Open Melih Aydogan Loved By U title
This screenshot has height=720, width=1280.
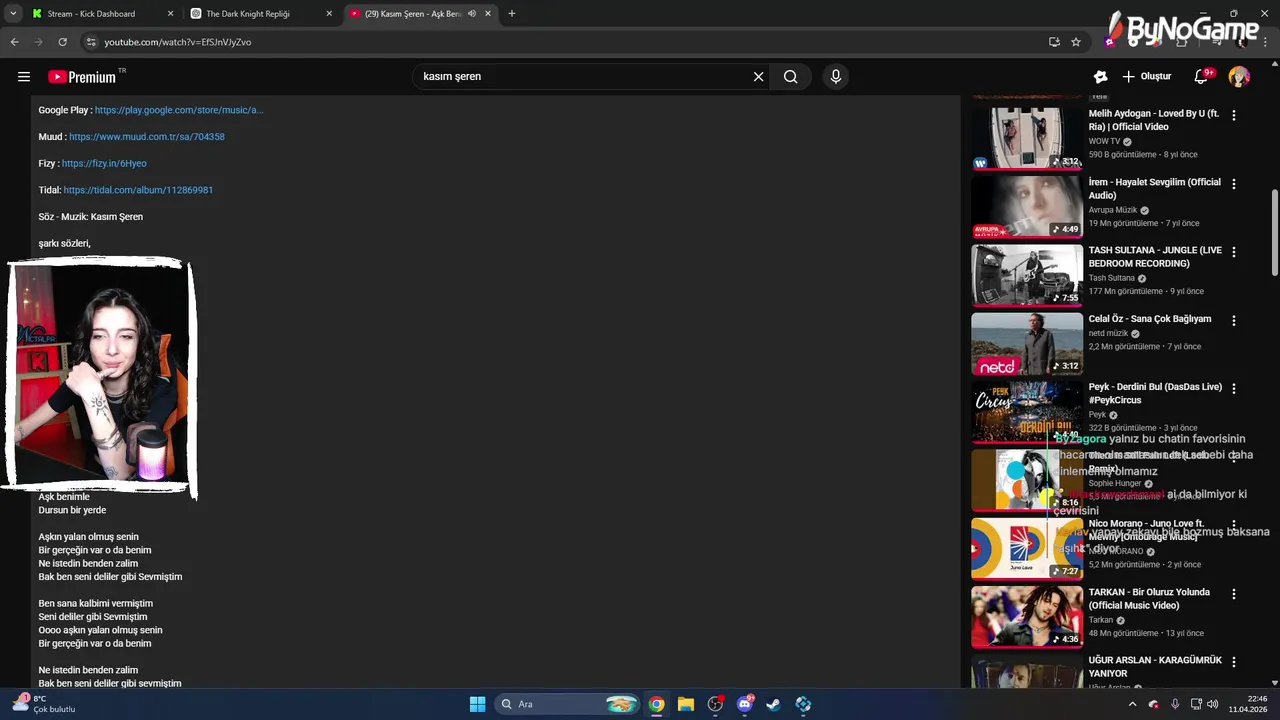(x=1154, y=120)
